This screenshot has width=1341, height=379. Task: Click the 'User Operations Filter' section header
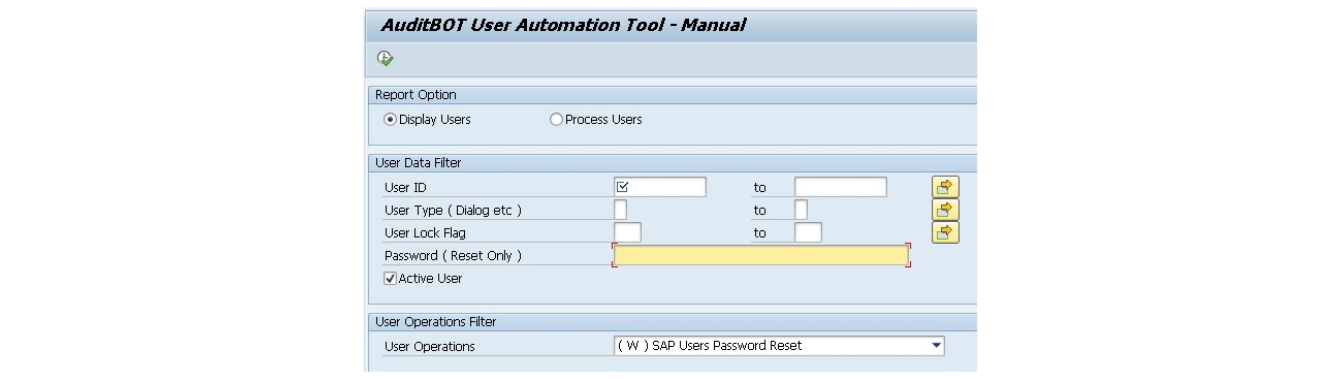click(x=435, y=322)
